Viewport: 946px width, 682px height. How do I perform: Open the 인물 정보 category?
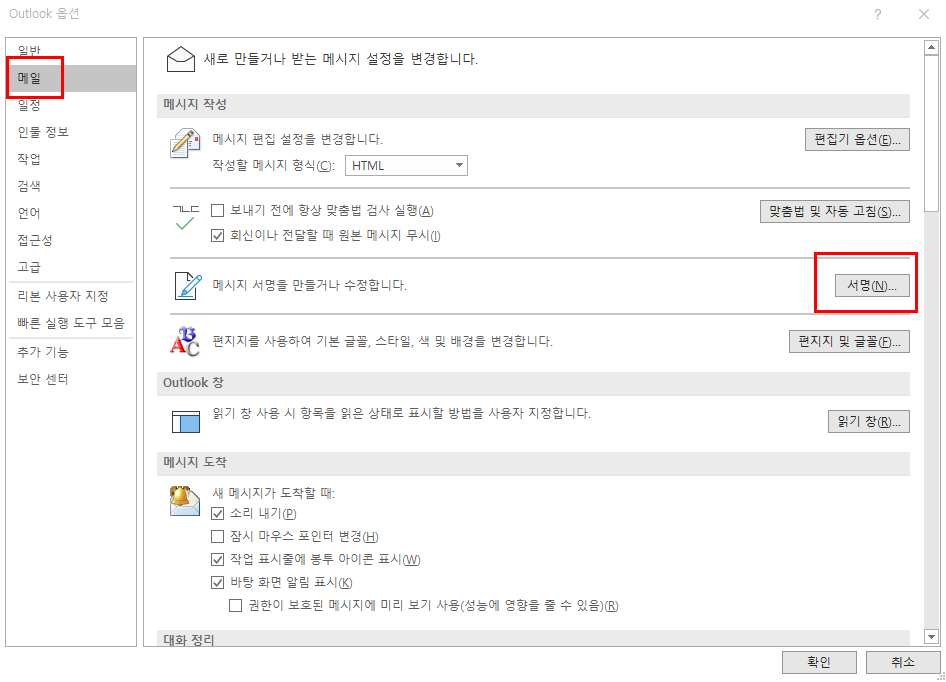pos(71,132)
